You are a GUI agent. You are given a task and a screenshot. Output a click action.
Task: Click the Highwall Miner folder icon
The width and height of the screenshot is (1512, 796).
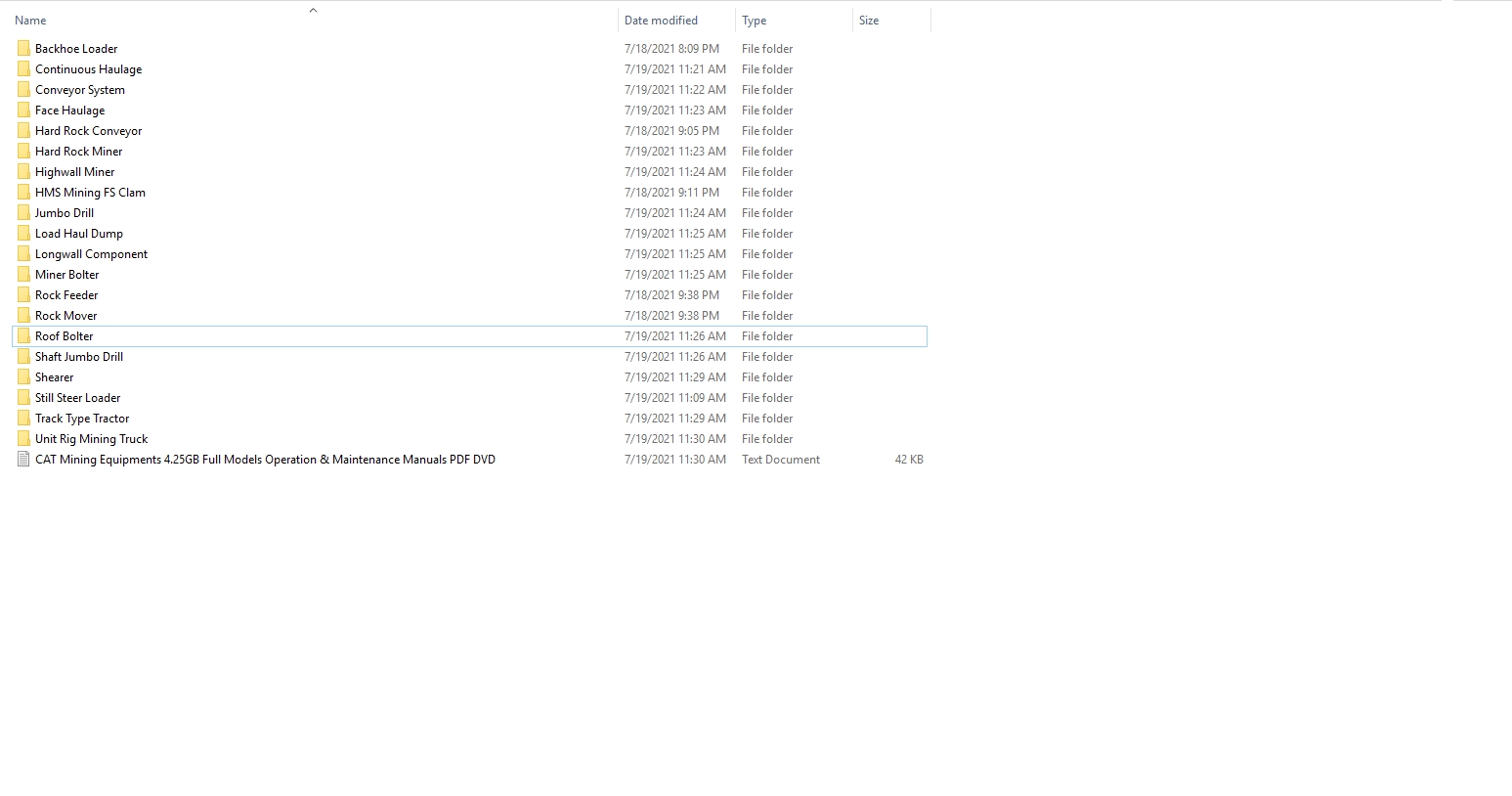(23, 171)
